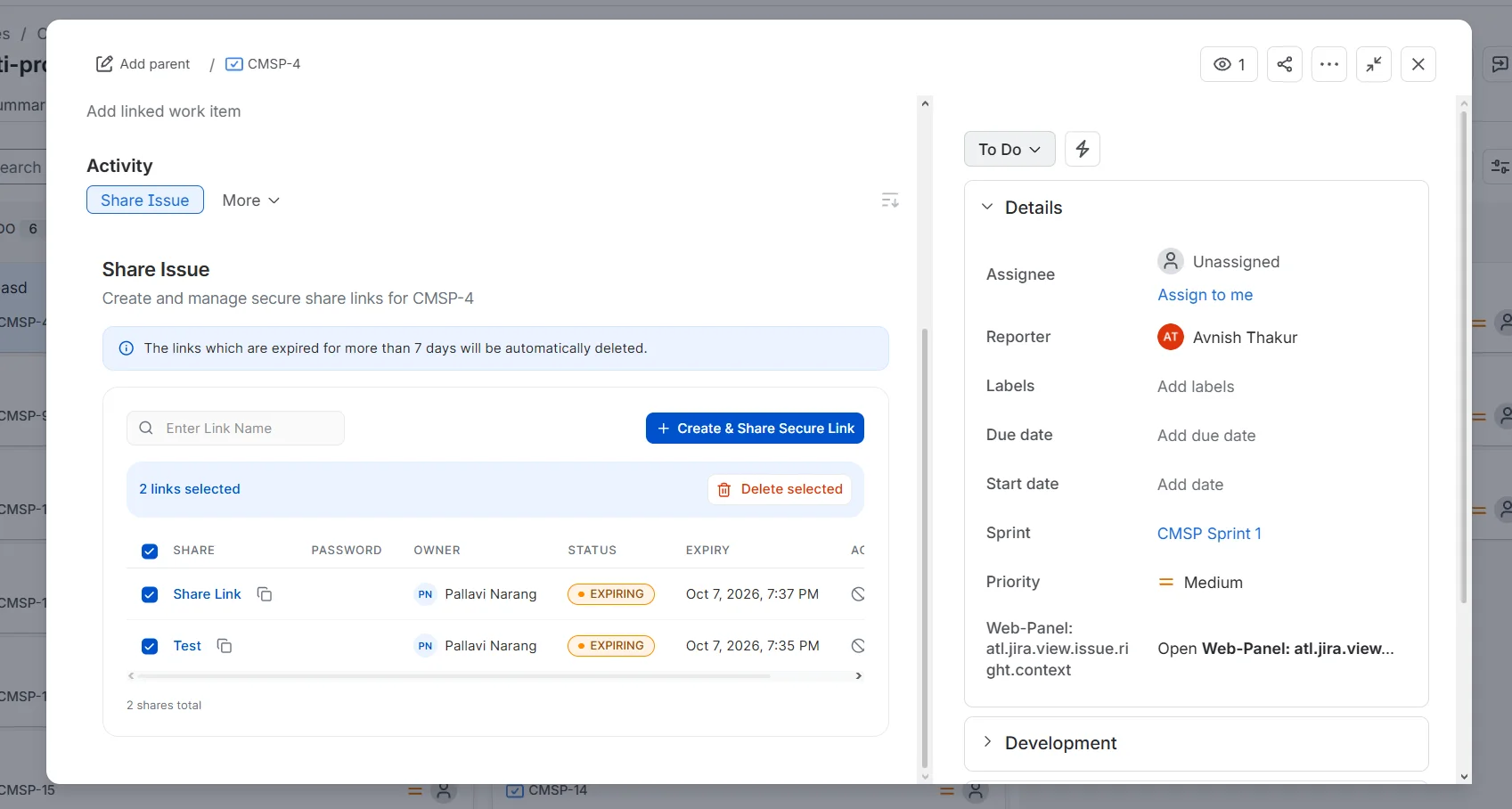Click the unassigned avatar icon
1512x809 pixels.
[x=1171, y=261]
